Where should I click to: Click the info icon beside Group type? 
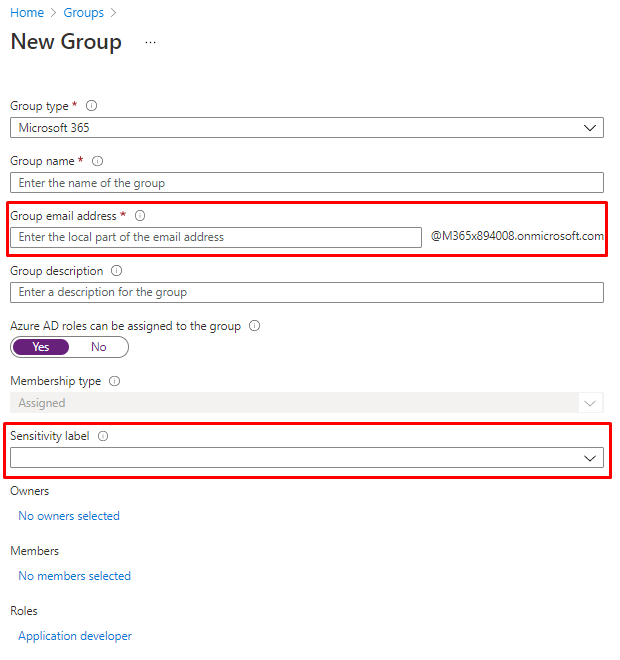(x=92, y=106)
